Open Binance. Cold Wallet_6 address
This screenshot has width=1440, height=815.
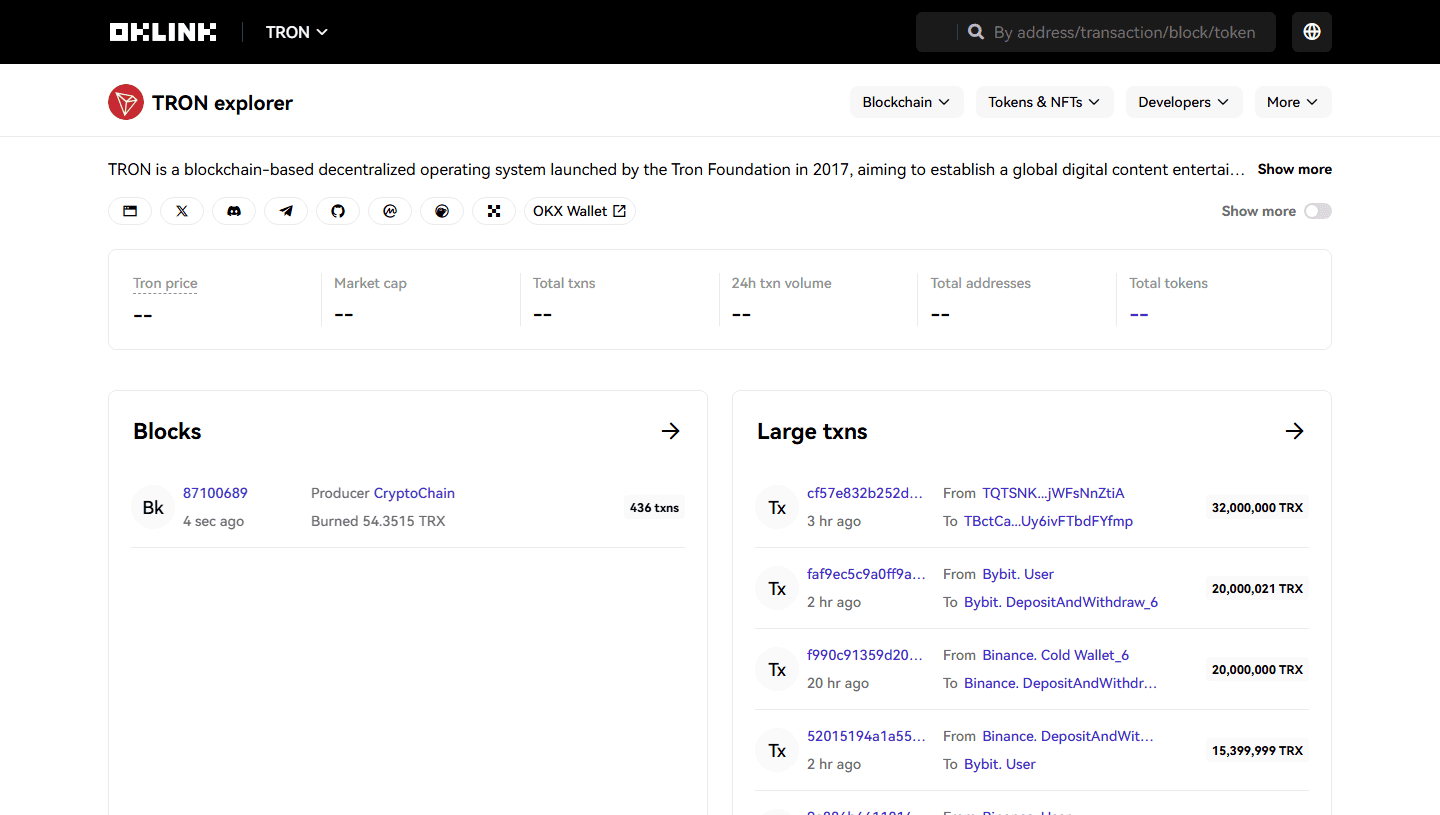click(1056, 655)
